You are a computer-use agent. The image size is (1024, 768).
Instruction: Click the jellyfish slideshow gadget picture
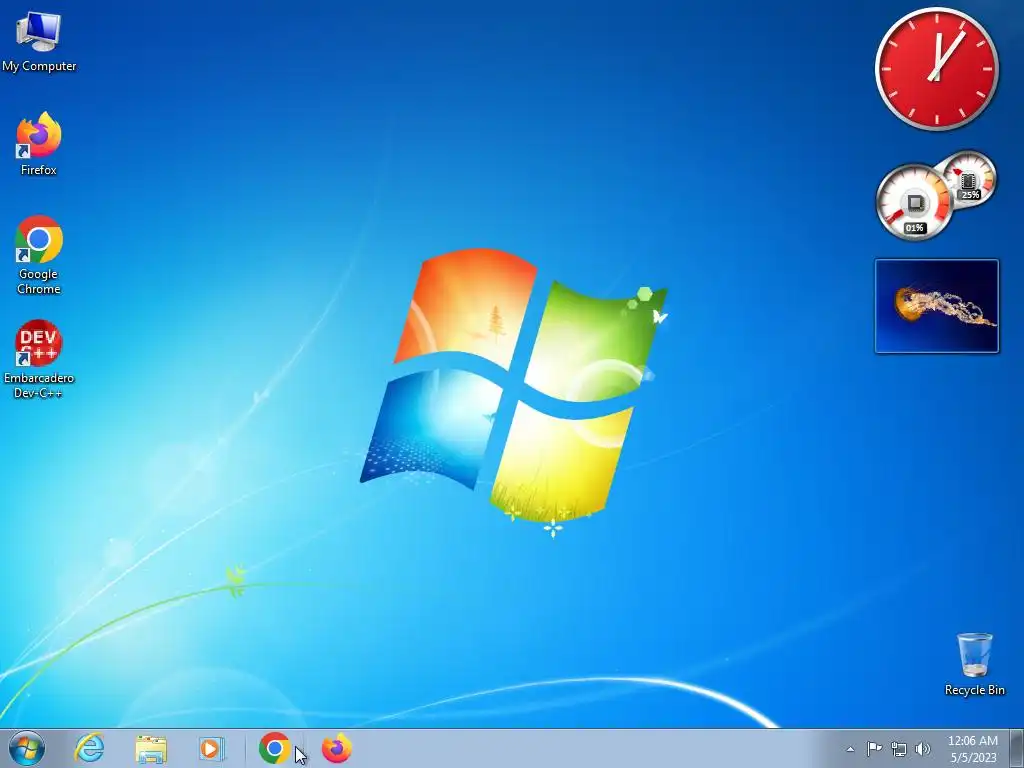point(936,306)
